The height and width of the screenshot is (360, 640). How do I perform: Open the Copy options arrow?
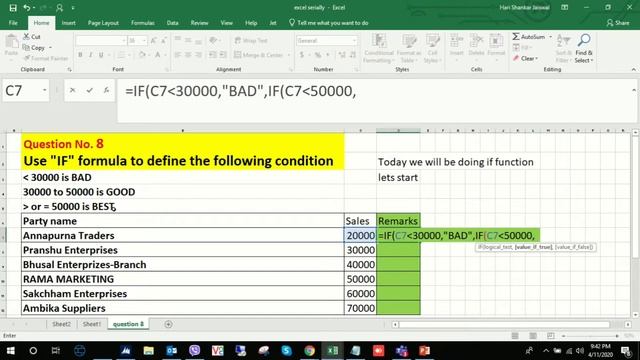50,48
